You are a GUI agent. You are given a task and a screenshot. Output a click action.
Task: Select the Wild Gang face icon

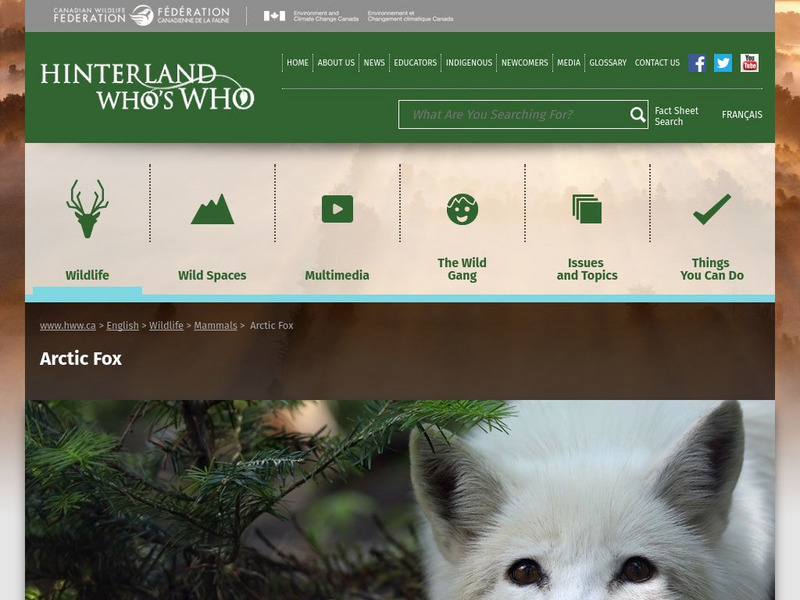(x=462, y=209)
